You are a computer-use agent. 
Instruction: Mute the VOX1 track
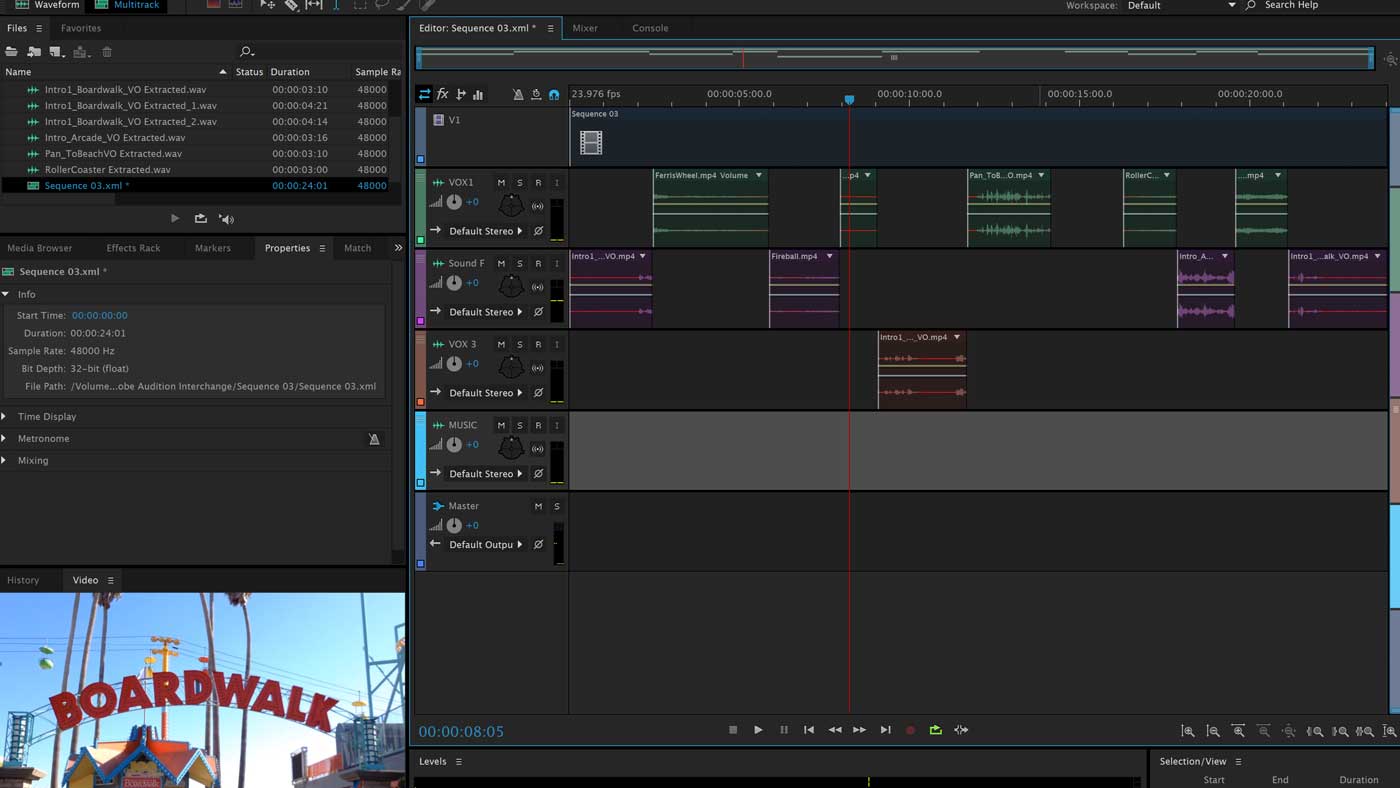(x=500, y=181)
